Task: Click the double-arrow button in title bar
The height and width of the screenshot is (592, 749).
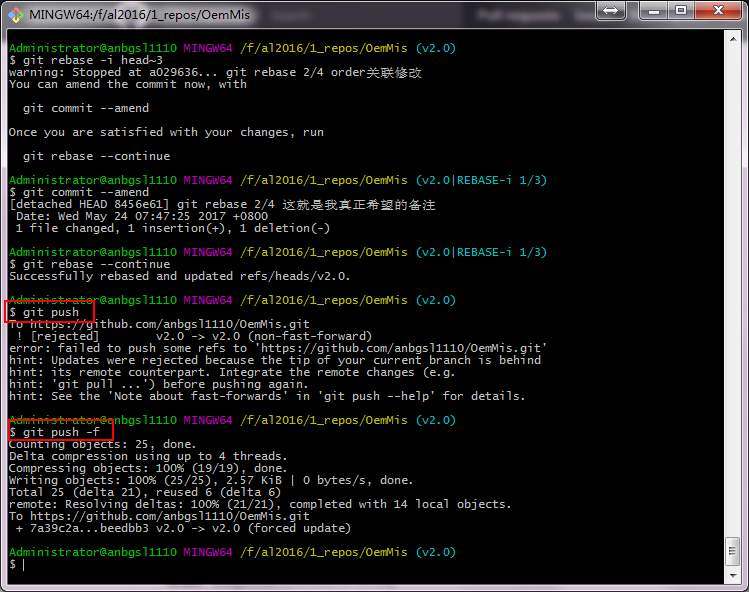Action: (x=610, y=11)
